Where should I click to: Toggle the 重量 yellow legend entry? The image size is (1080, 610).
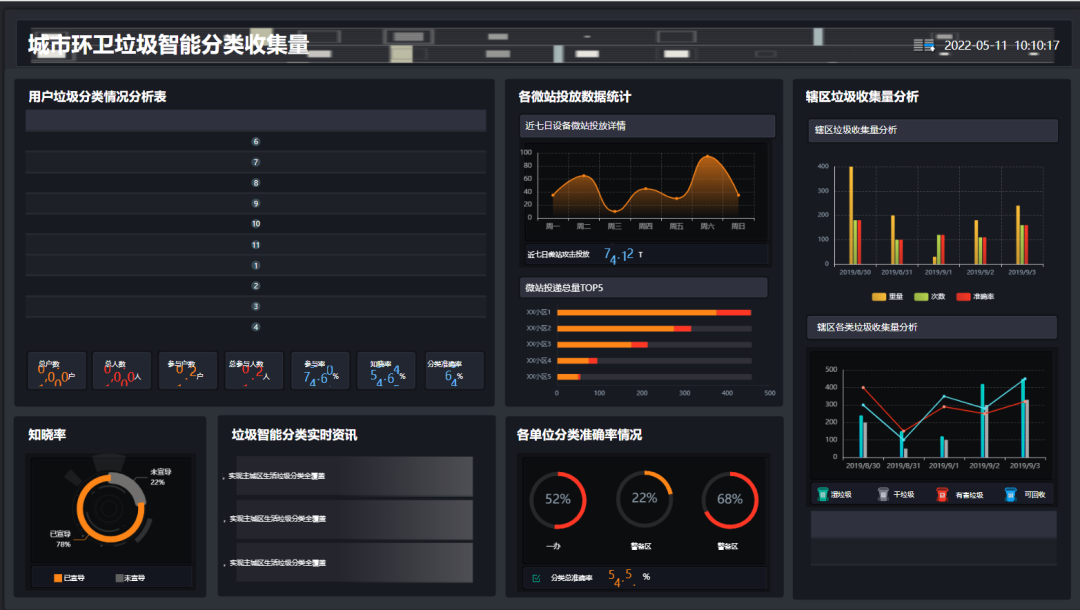[x=887, y=297]
